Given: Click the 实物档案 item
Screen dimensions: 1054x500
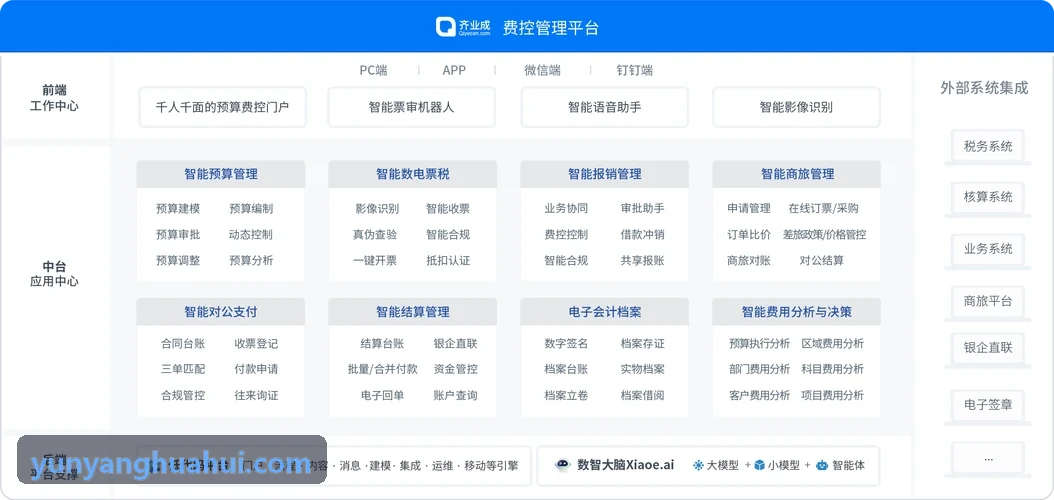Looking at the screenshot, I should coord(643,369).
